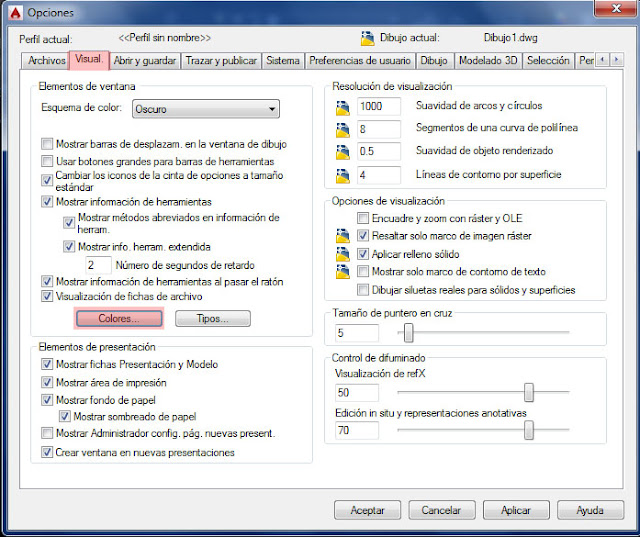
Task: Toggle Mostrar sombreado de papel checkbox
Action: coord(64,416)
